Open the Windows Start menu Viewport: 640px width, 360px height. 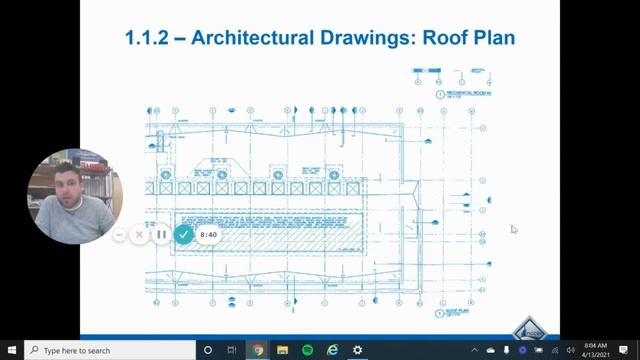pos(12,350)
